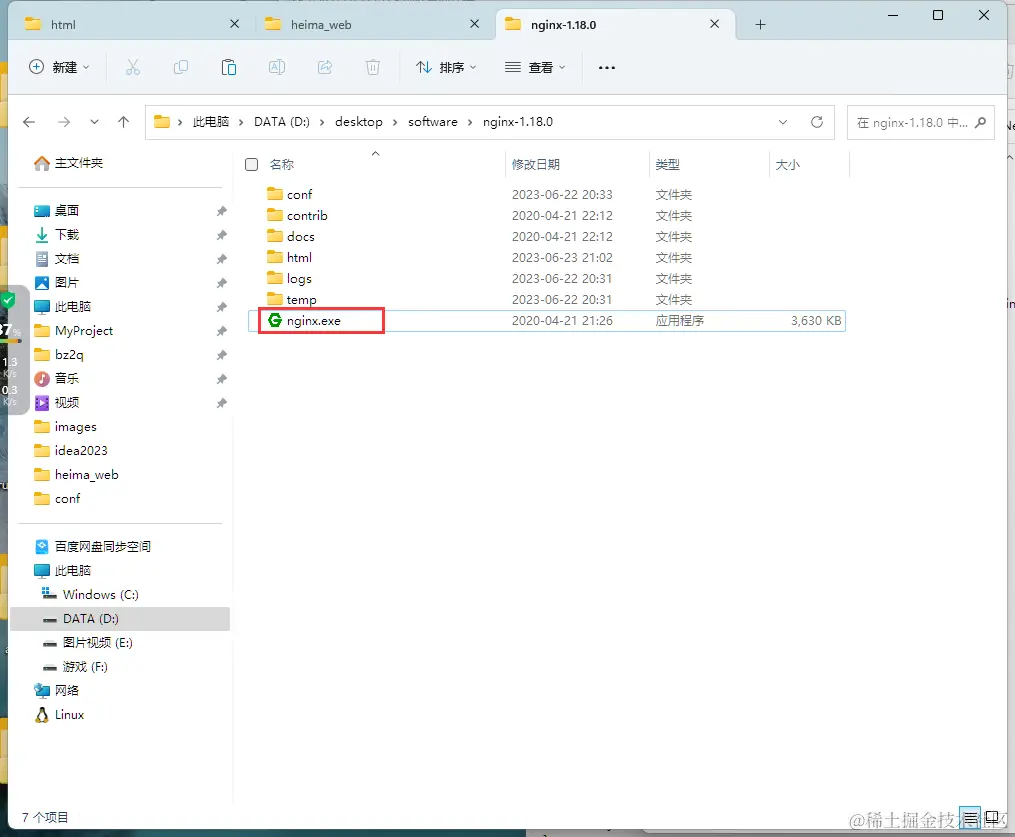The image size is (1015, 837).
Task: Toggle the select-all checkbox beside 名称
Action: (252, 164)
